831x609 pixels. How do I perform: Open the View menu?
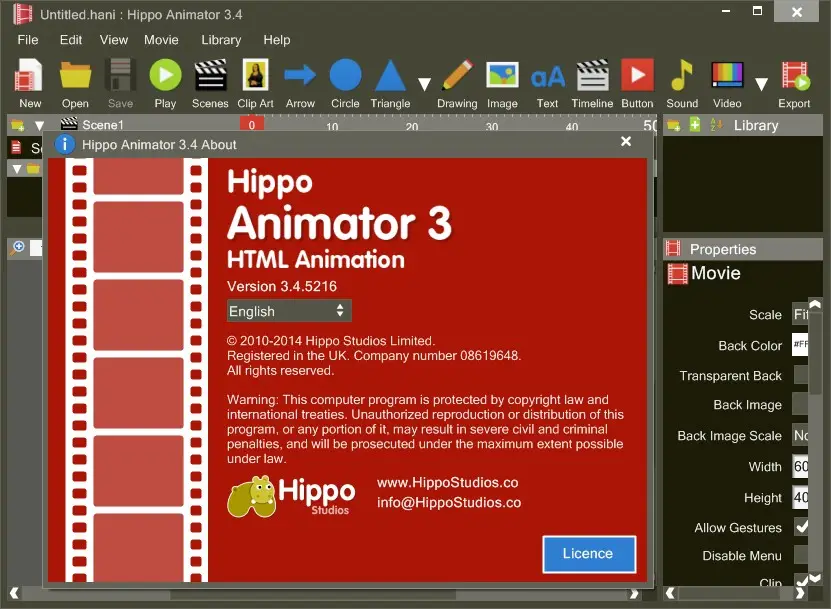pos(114,40)
